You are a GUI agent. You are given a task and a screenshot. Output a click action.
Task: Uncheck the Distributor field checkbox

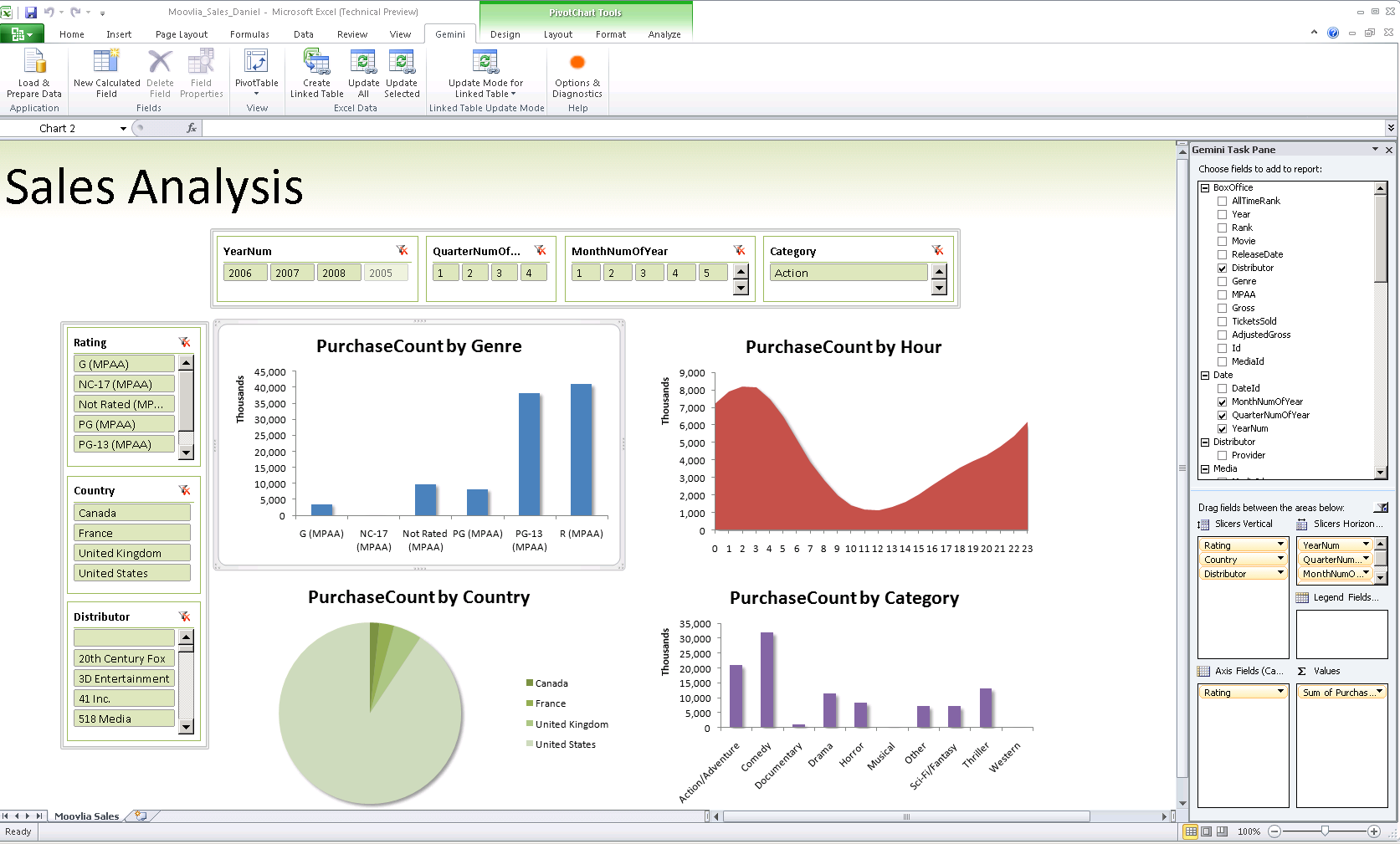tap(1223, 268)
